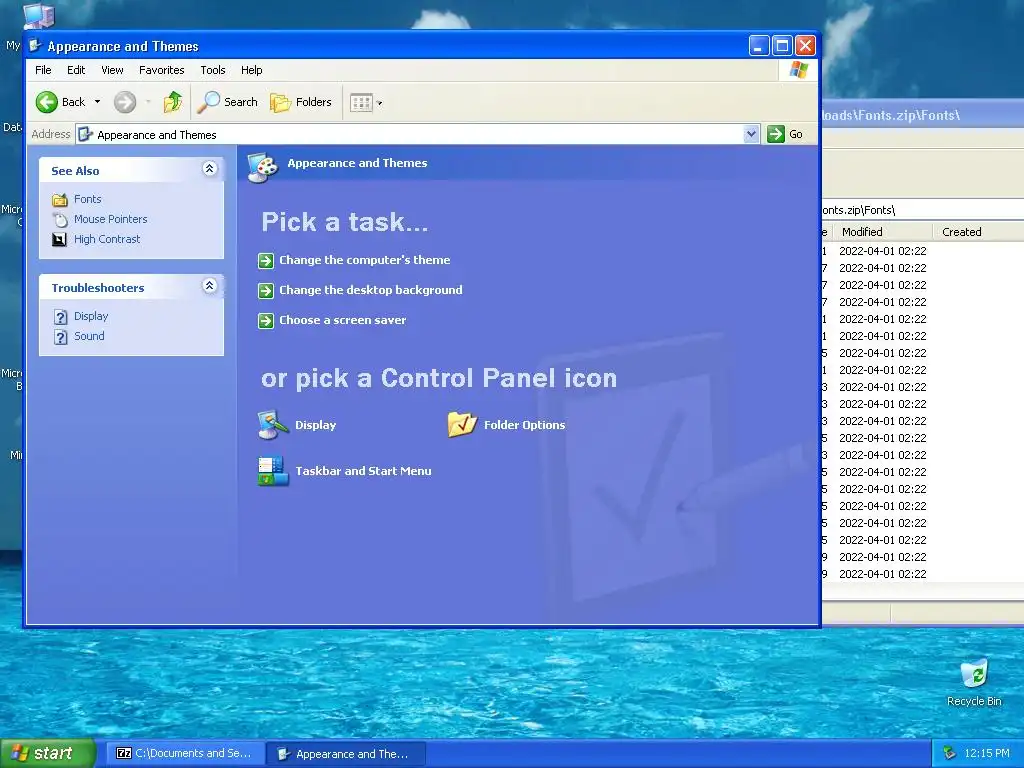
Task: Switch to the 7-Zip taskbar button
Action: (x=185, y=754)
